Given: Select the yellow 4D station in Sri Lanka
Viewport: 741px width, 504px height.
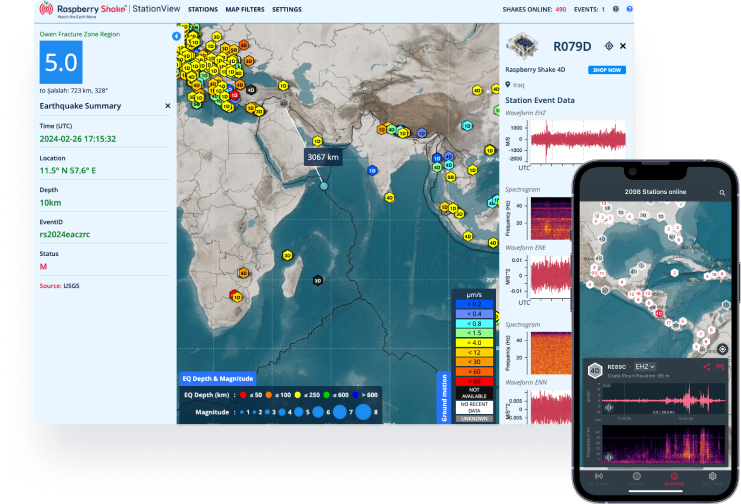Looking at the screenshot, I should pos(389,198).
